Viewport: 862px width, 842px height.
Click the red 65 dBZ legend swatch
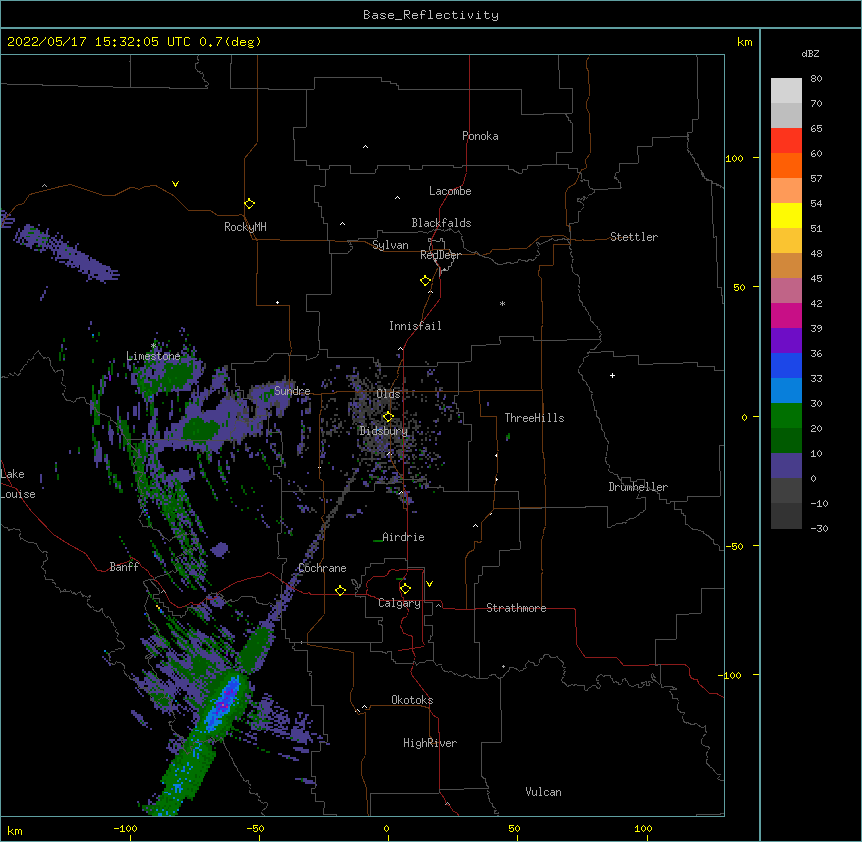pos(786,140)
